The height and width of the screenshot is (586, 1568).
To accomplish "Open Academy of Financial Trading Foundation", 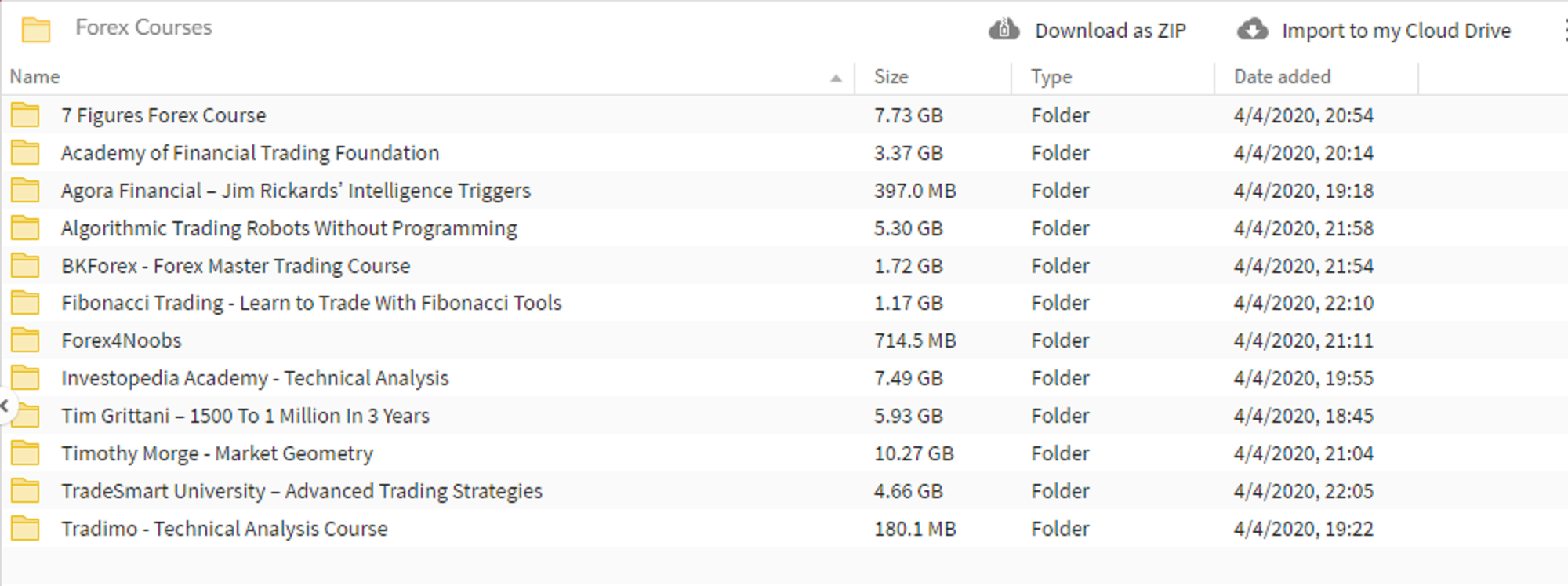I will point(250,153).
